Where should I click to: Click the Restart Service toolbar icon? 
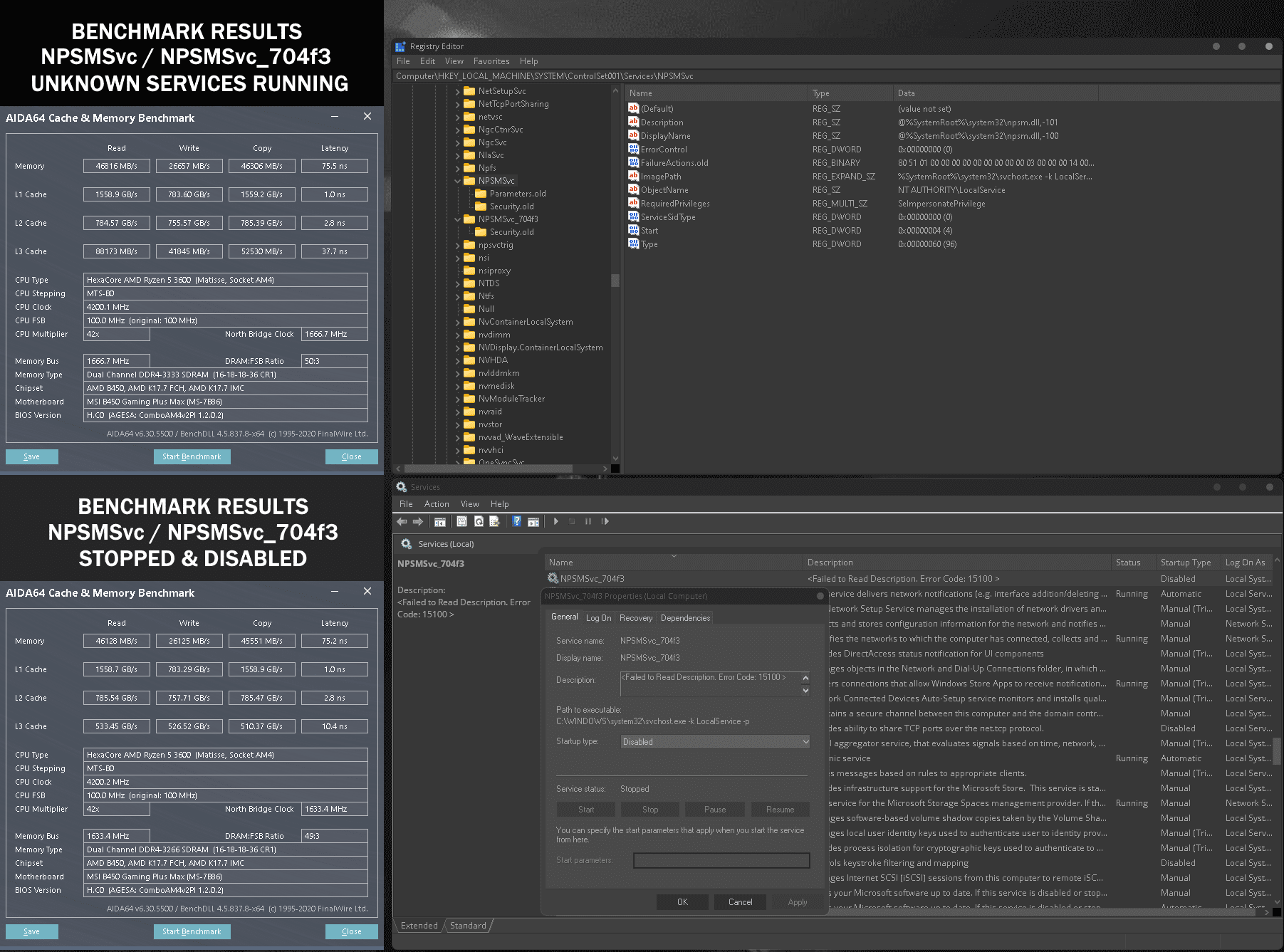click(605, 522)
